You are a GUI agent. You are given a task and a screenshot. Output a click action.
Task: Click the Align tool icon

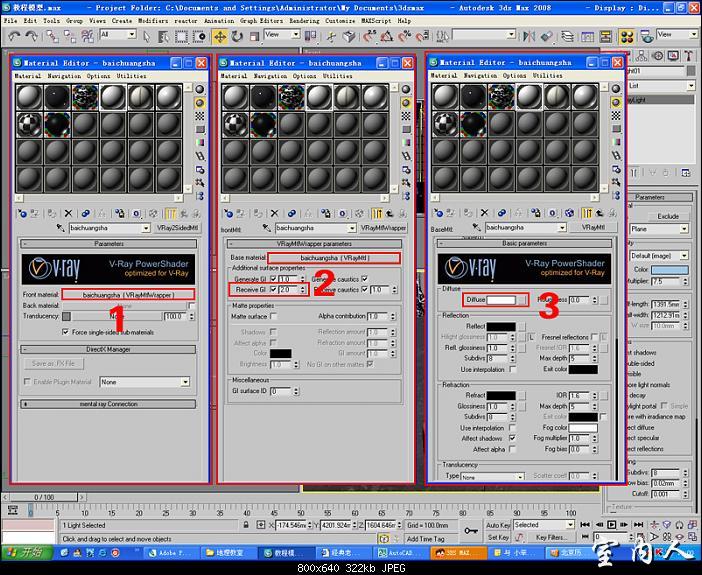coord(546,36)
